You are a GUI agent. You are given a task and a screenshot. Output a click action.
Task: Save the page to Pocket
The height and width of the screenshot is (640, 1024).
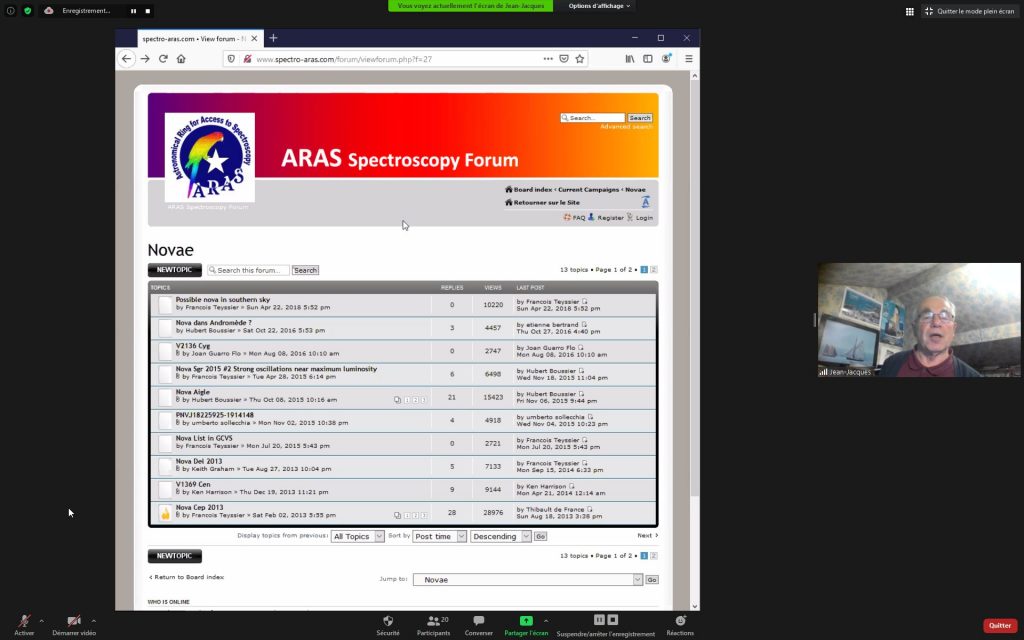[x=564, y=59]
